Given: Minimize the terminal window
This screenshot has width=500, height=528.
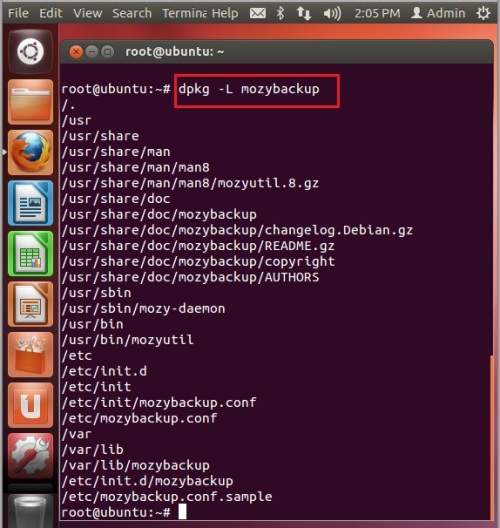Looking at the screenshot, I should pos(92,52).
